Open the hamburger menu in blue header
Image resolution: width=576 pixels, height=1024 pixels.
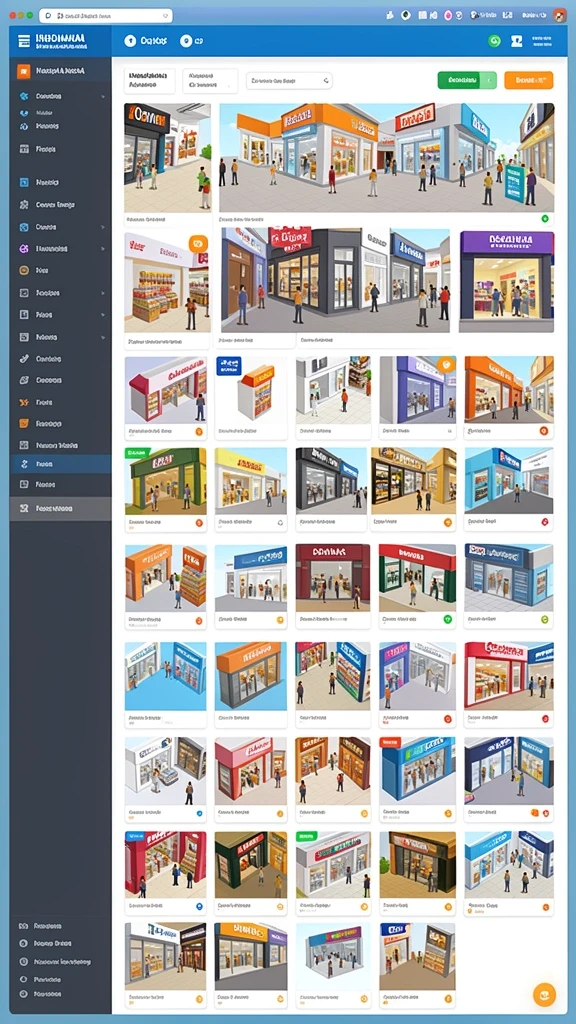point(24,41)
